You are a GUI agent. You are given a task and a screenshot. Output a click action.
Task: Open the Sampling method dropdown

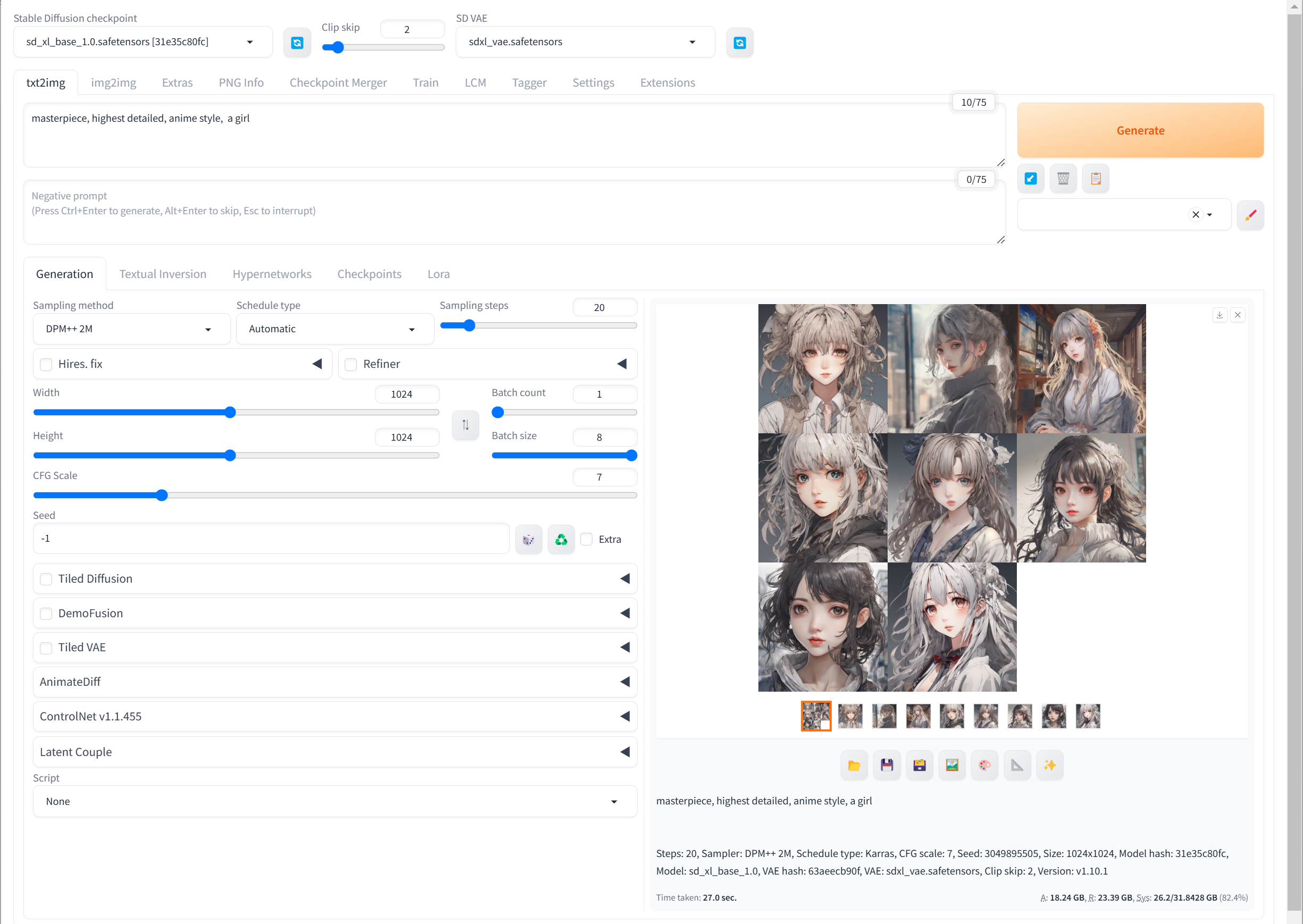tap(131, 329)
